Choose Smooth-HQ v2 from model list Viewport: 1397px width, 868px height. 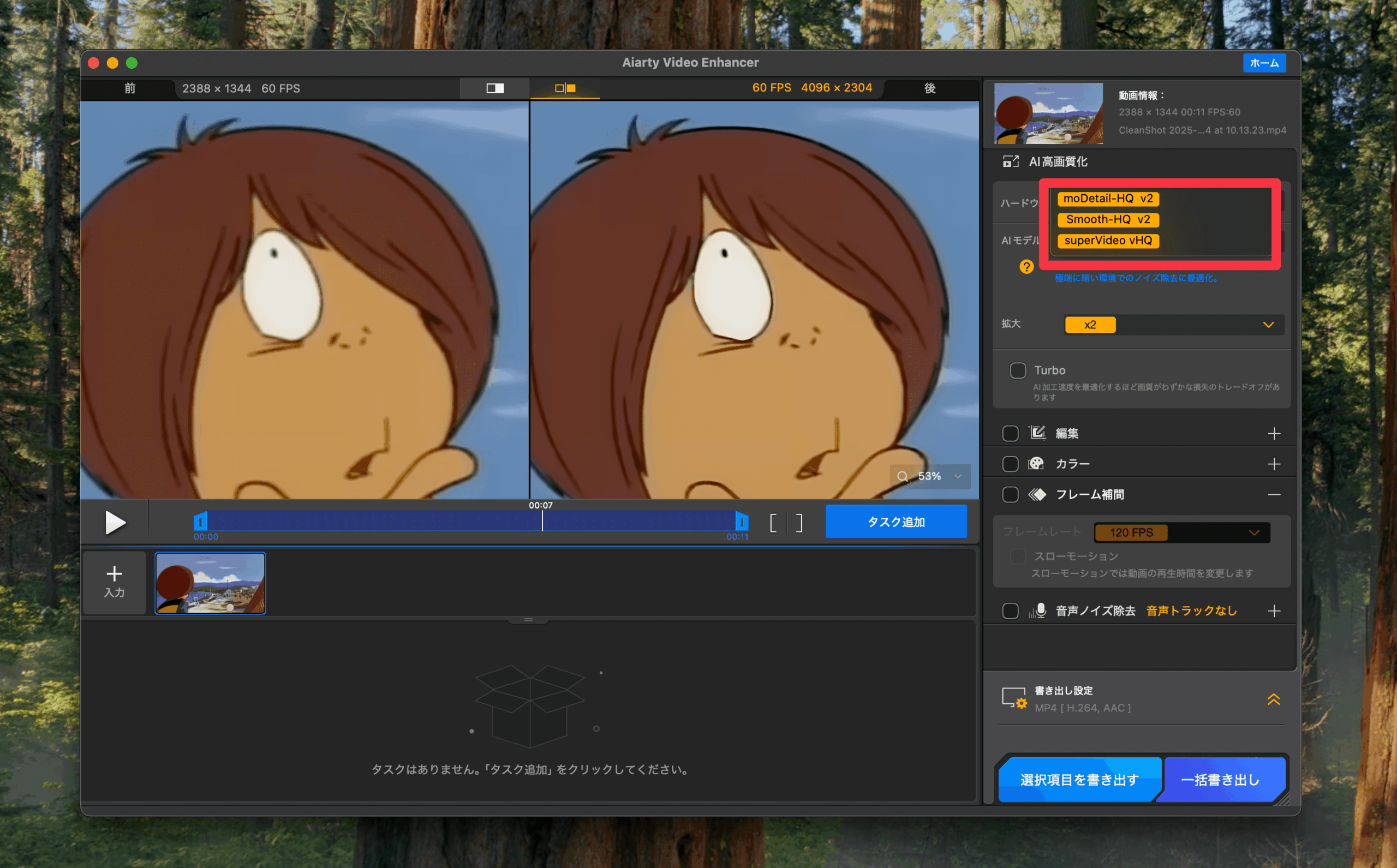pyautogui.click(x=1108, y=220)
